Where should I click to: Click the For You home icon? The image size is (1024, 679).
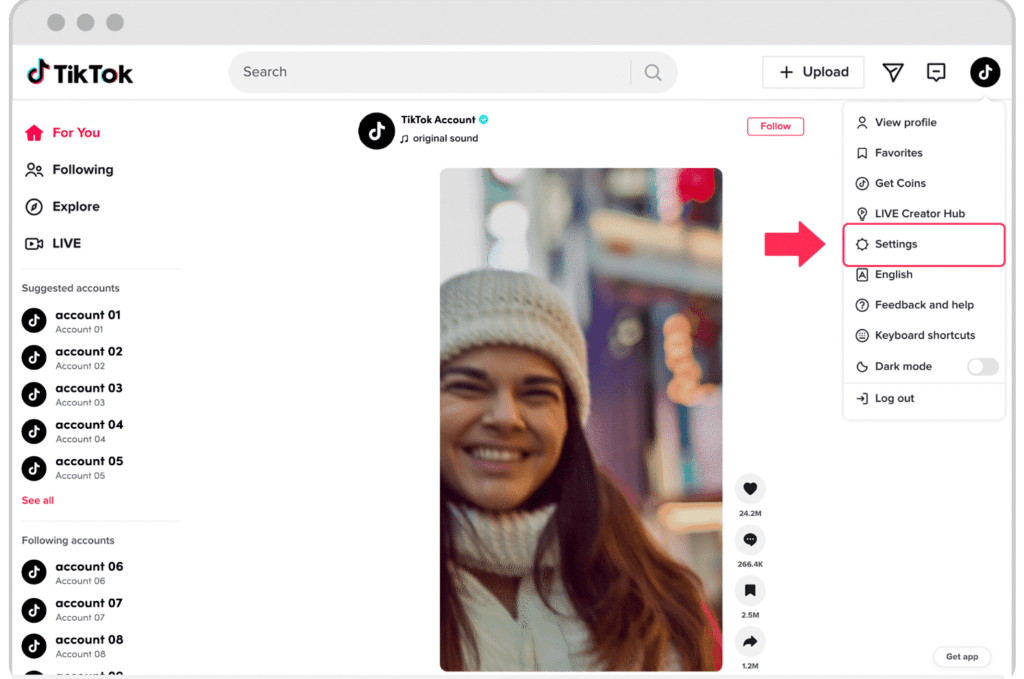tap(34, 133)
